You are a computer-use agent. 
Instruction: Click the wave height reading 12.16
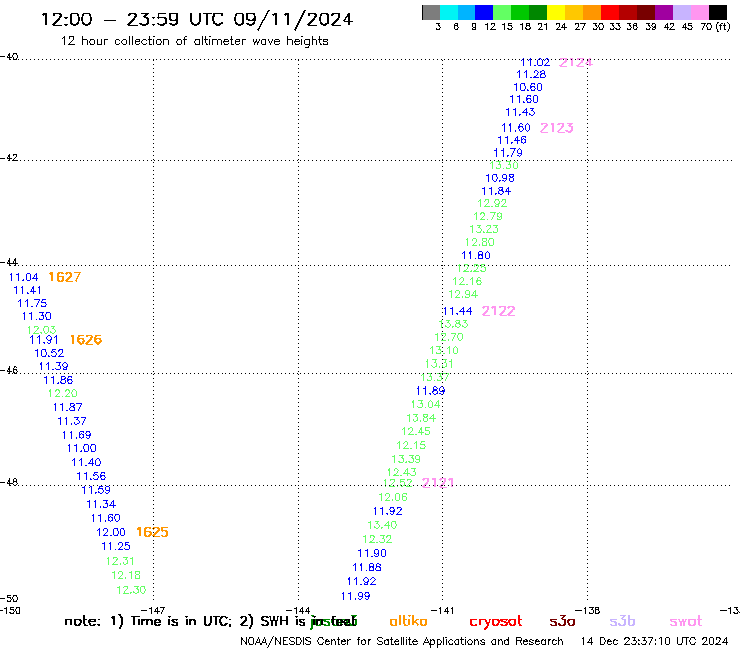pos(467,281)
